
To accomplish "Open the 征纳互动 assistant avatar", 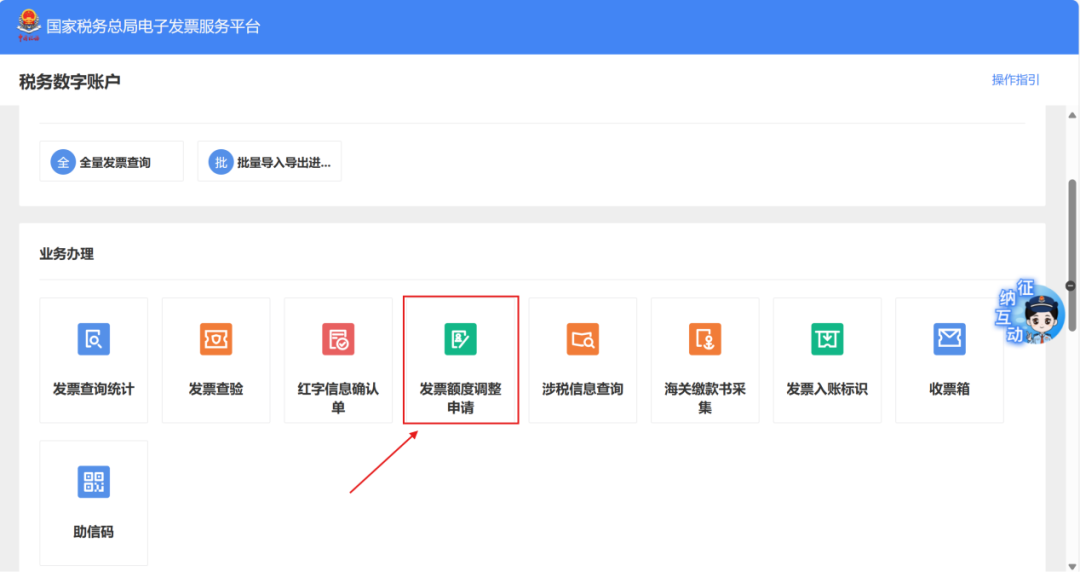I will (x=1030, y=311).
